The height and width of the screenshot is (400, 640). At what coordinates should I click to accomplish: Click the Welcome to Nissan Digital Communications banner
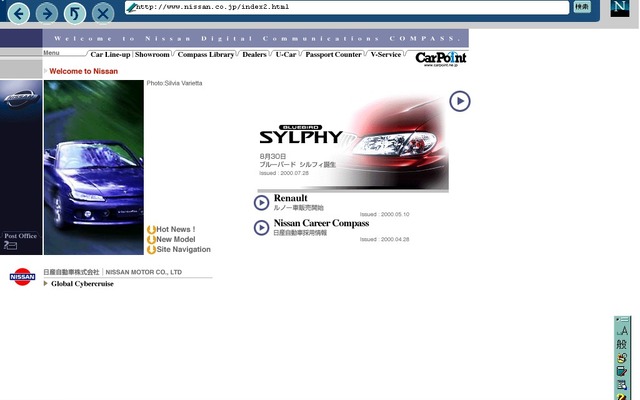click(256, 38)
